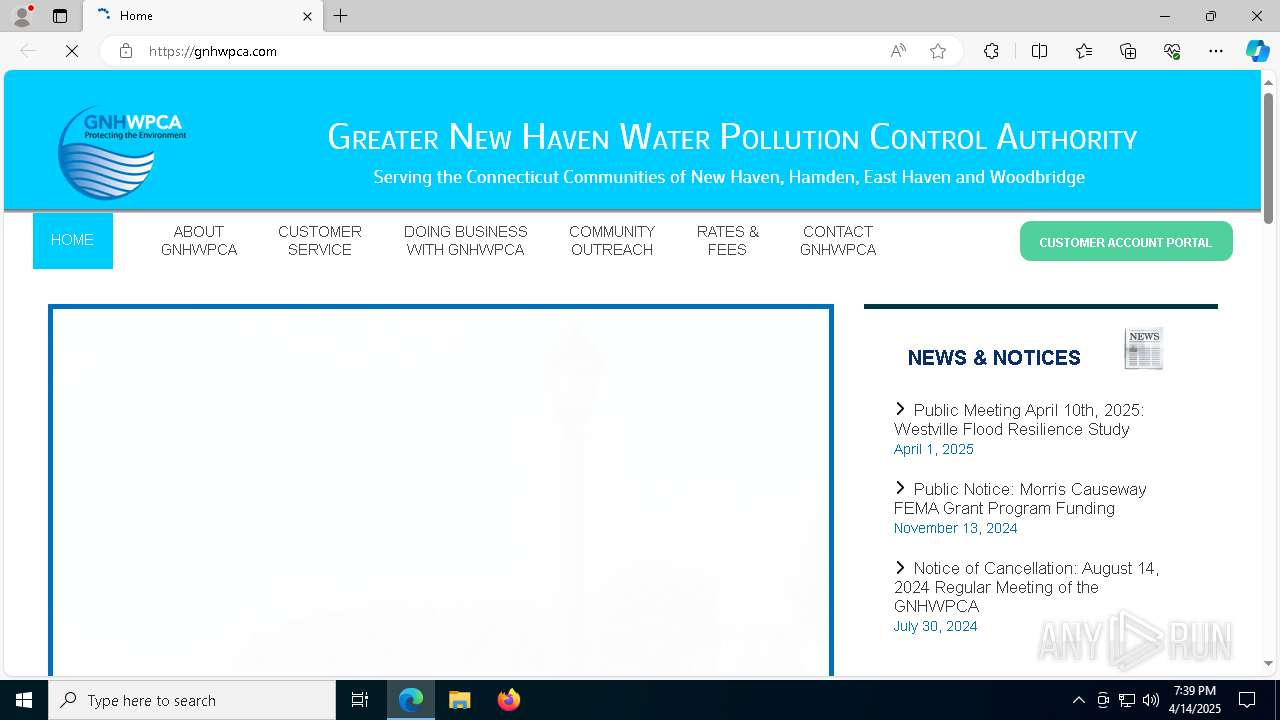Open Collections icon

[1128, 51]
